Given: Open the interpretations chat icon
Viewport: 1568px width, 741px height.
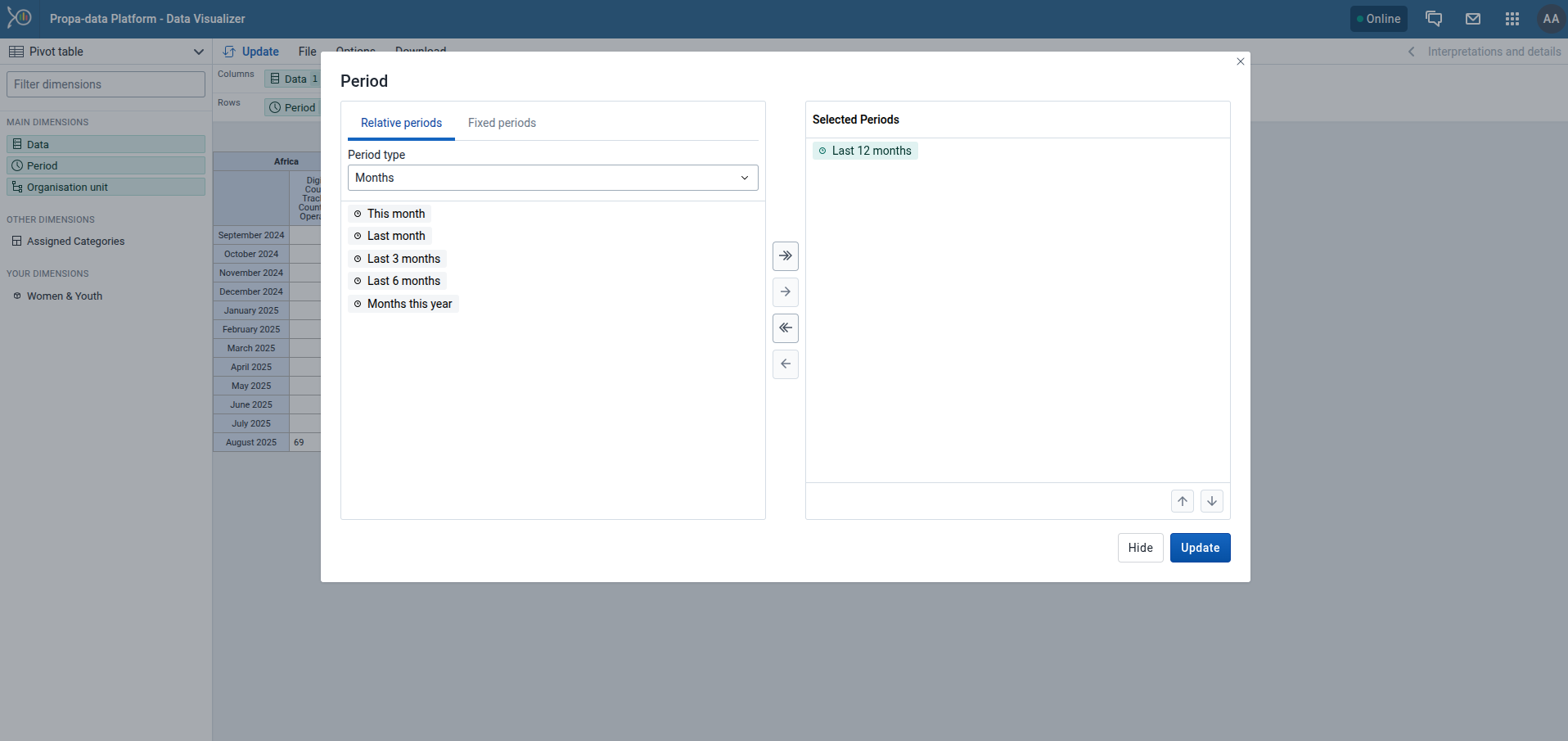Looking at the screenshot, I should [x=1433, y=19].
